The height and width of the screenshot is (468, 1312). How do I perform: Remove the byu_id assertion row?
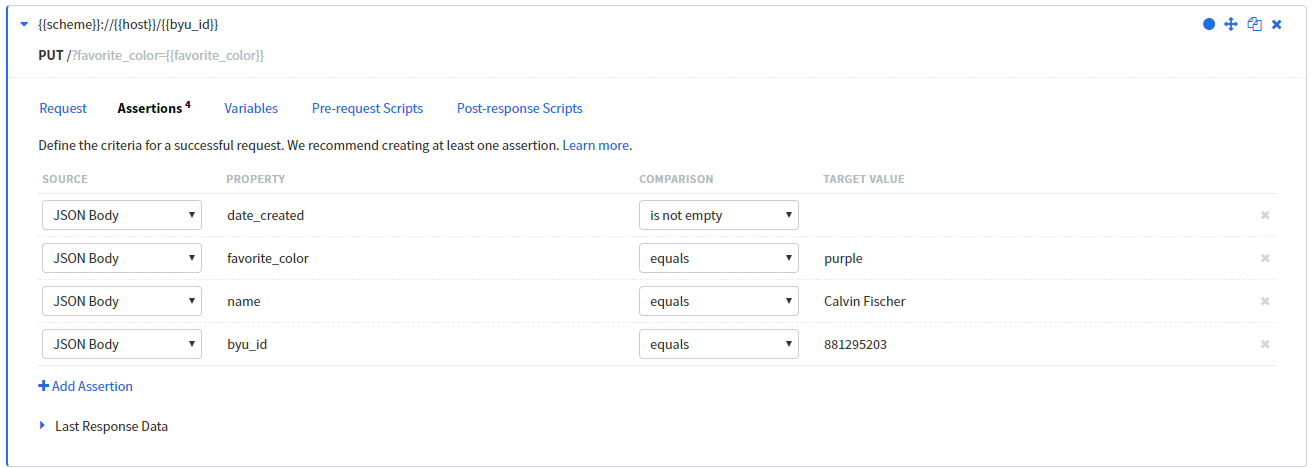pyautogui.click(x=1265, y=344)
